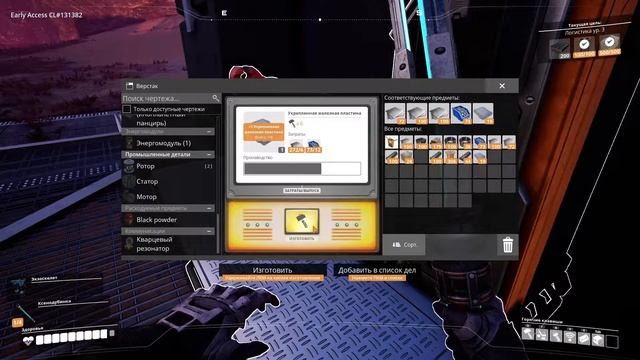Select the first item without count in Все предметы
The image size is (640, 360).
[x=391, y=142]
